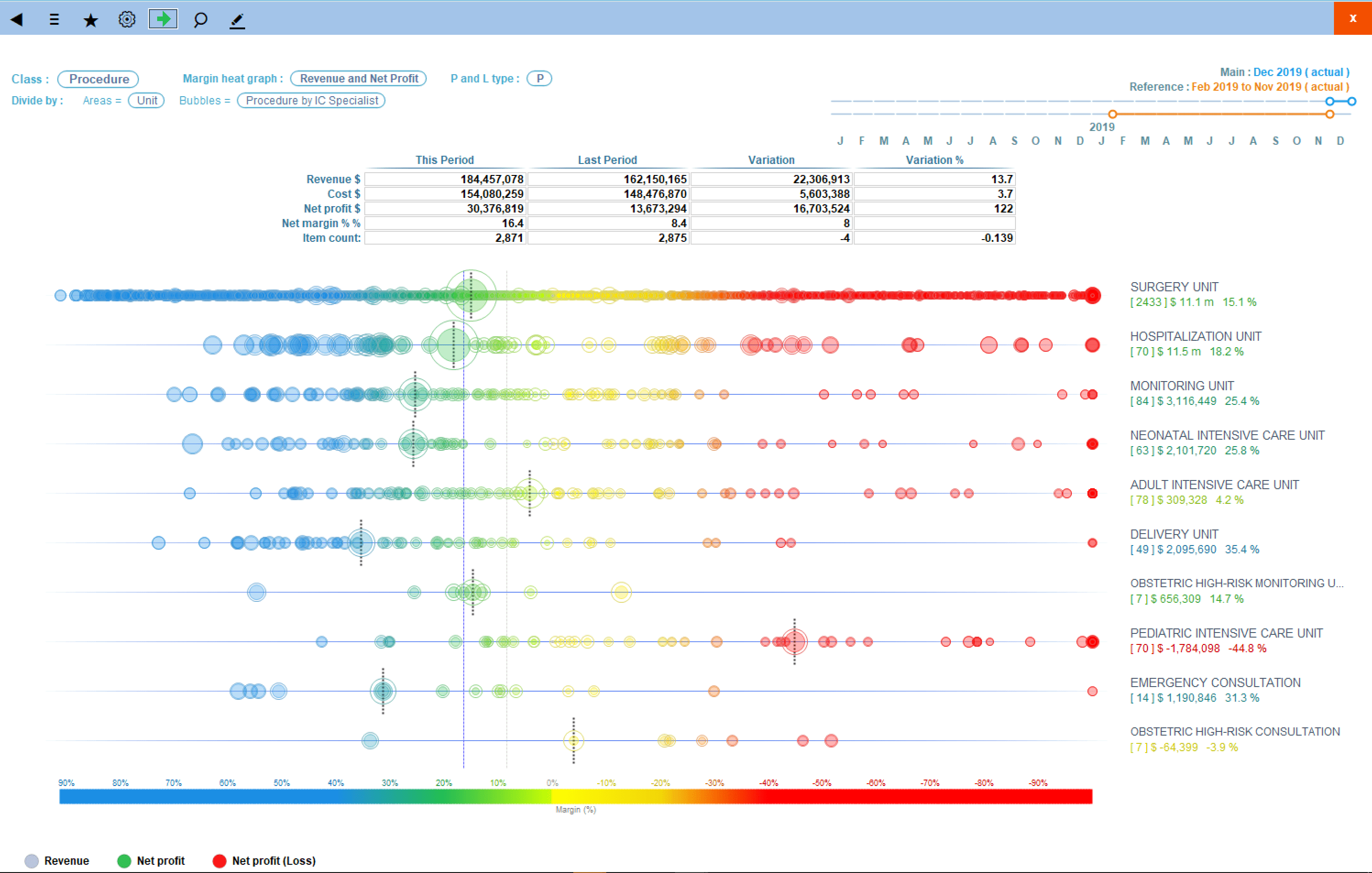Select the SURGERY UNIT label

pos(1174,286)
